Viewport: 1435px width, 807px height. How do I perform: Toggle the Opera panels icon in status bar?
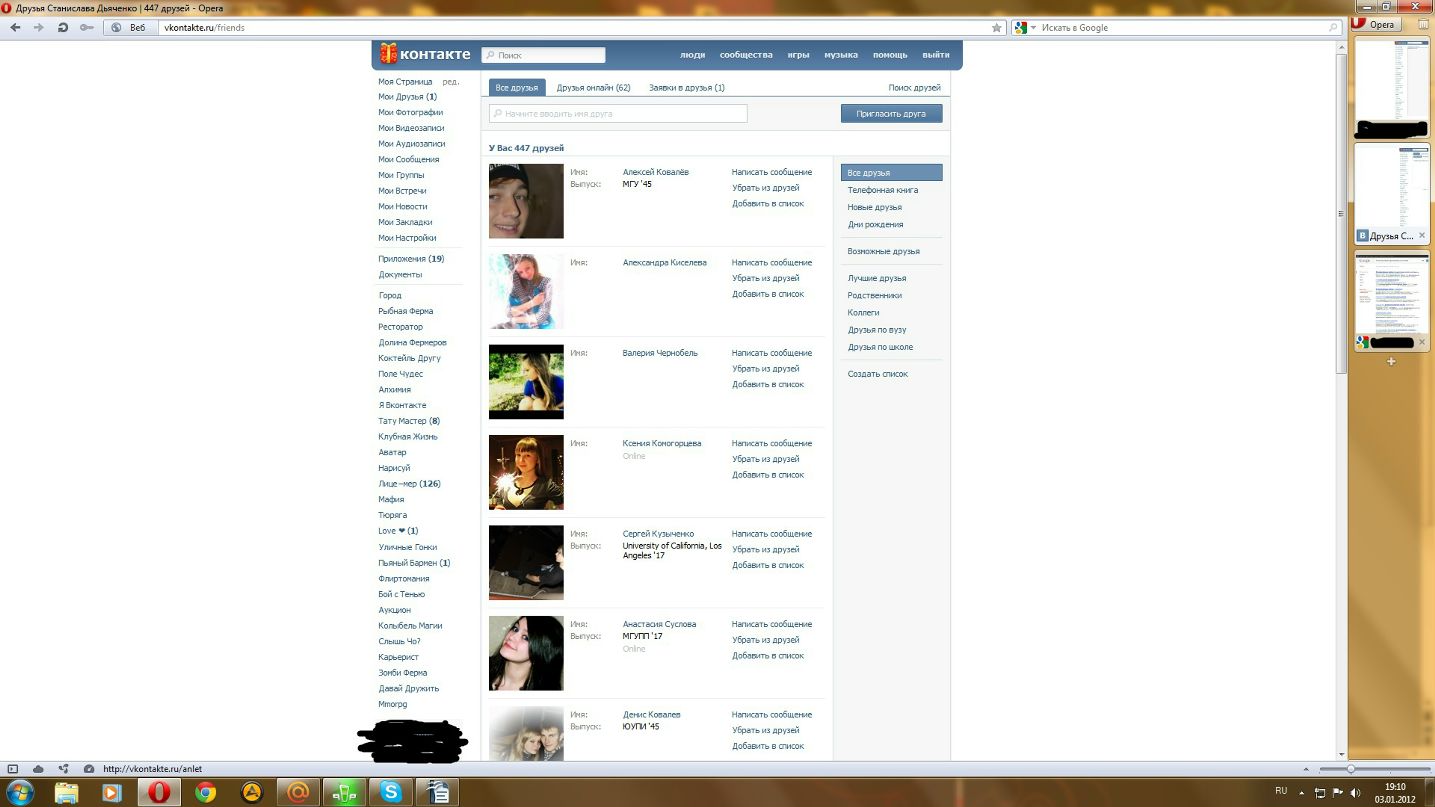(13, 769)
